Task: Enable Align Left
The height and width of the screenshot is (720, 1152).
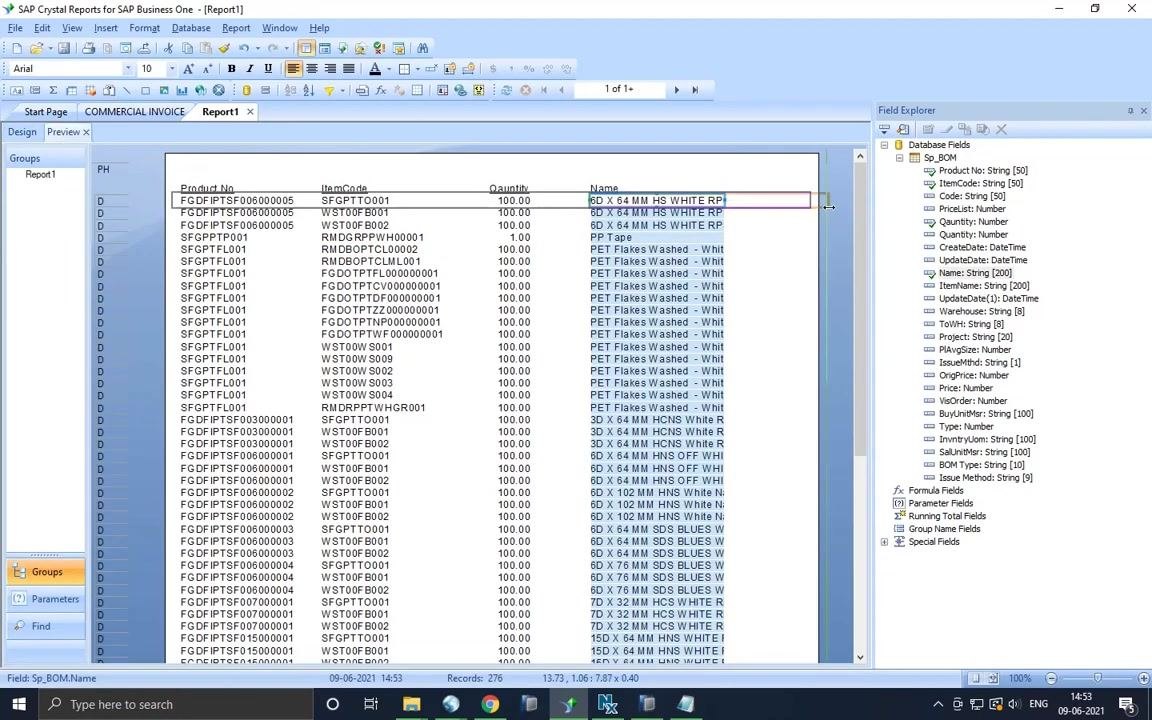Action: pyautogui.click(x=293, y=69)
